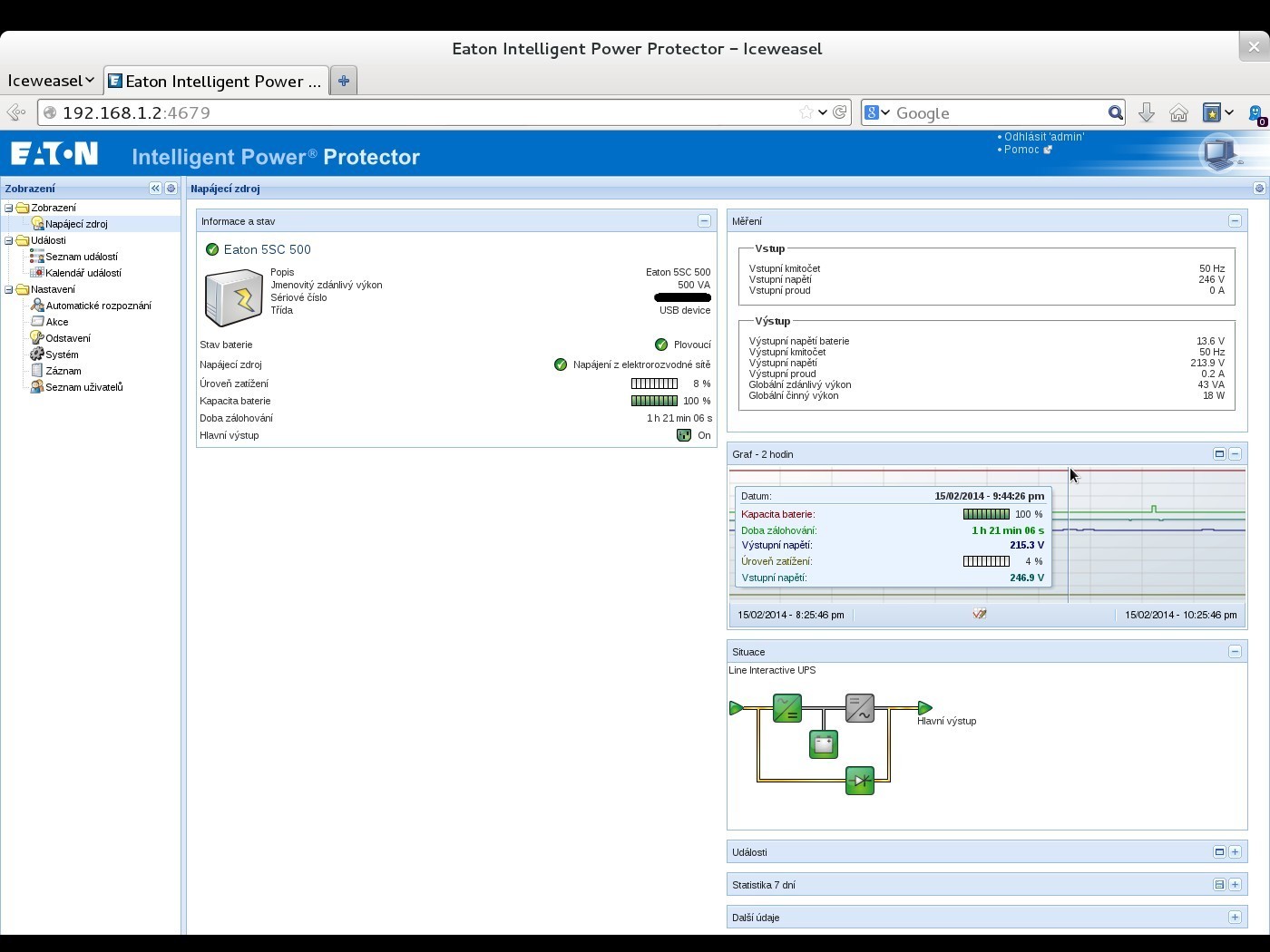Click the graph options icon below chart

pos(980,614)
